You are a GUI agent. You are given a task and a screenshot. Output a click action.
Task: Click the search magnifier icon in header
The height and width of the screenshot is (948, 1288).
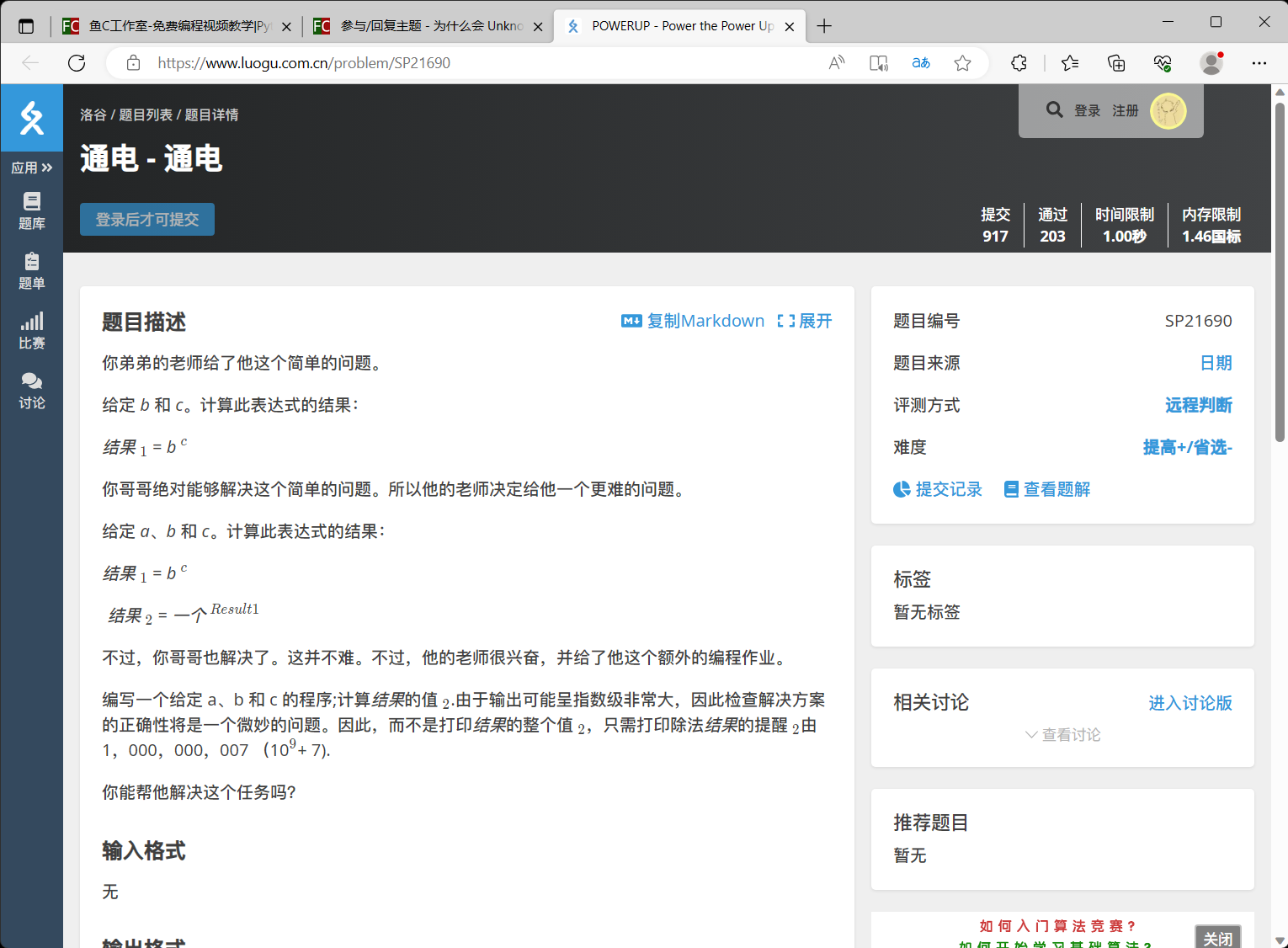pyautogui.click(x=1054, y=109)
